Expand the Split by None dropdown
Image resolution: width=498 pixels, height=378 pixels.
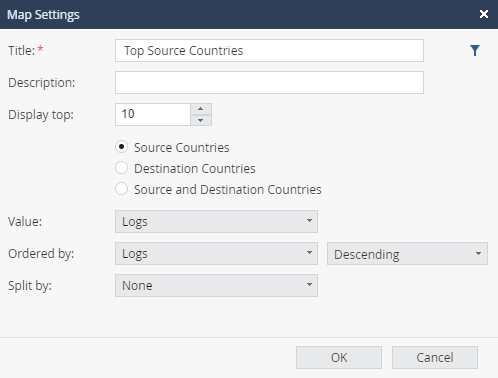click(x=216, y=285)
